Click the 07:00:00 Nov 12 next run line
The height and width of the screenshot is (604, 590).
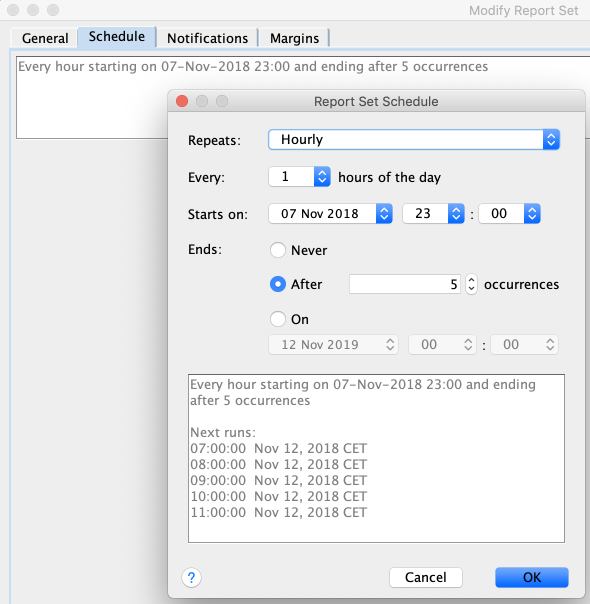point(278,448)
